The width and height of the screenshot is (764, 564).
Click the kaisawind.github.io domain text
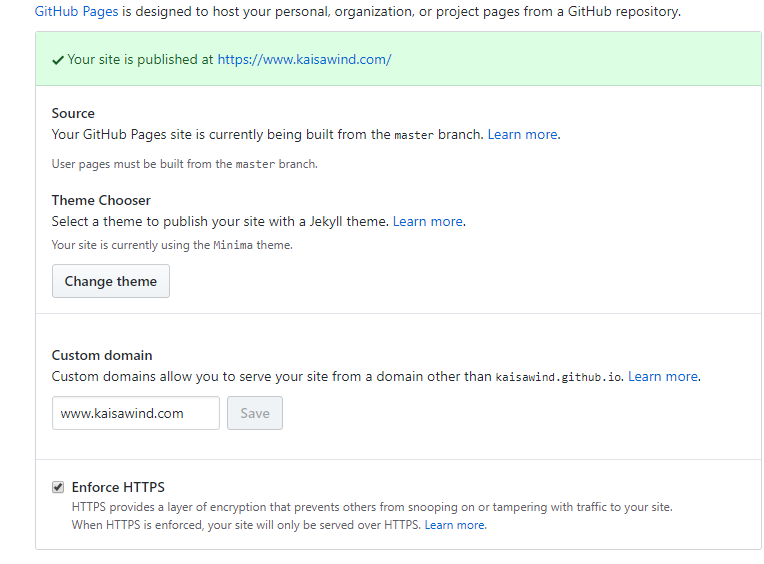pos(558,377)
